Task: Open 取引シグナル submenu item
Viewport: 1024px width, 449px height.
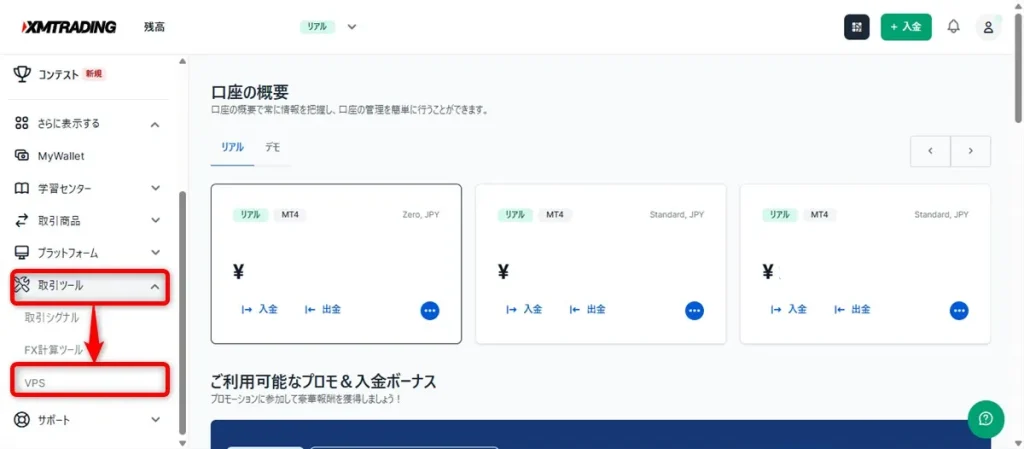Action: click(x=52, y=318)
